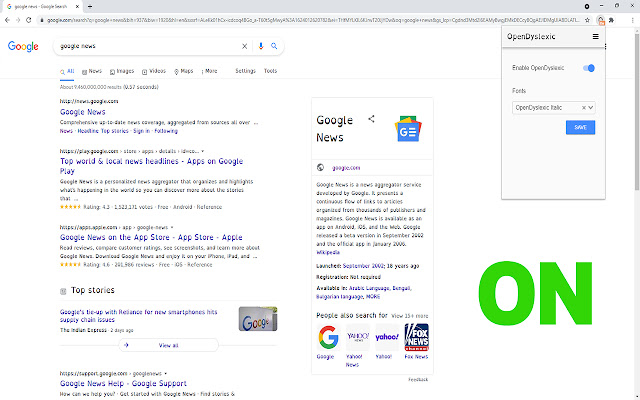
Task: Open the OpenDyslexic hamburger menu
Action: coord(596,37)
